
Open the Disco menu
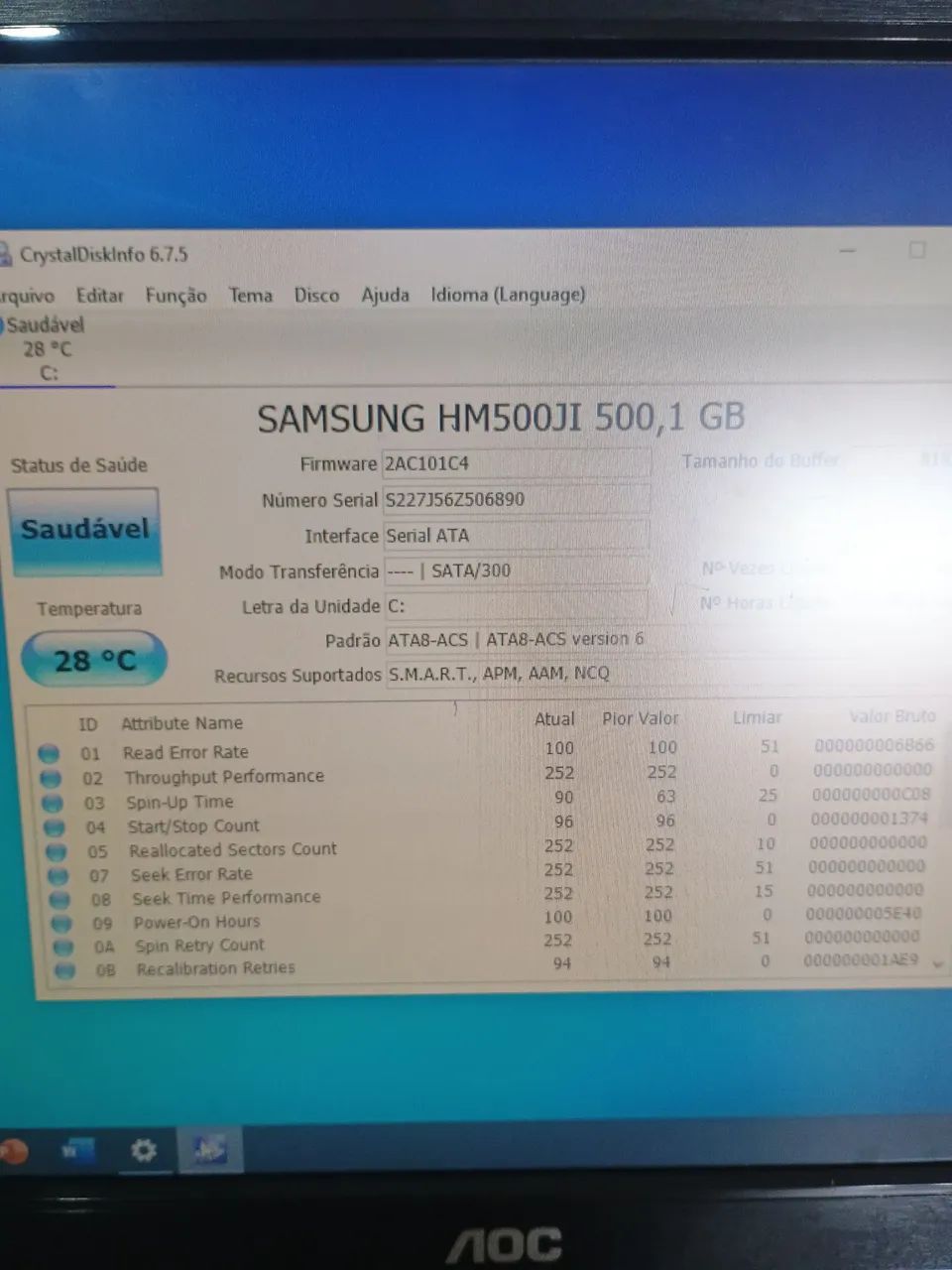(316, 295)
